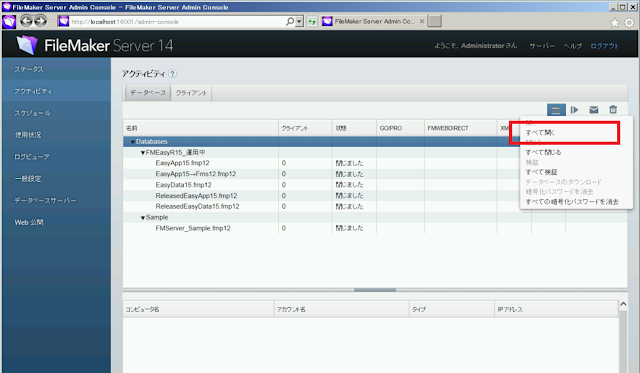Click 閉じました status of FMServer_Sample.fmp12
Image resolution: width=640 pixels, height=373 pixels.
(x=349, y=228)
